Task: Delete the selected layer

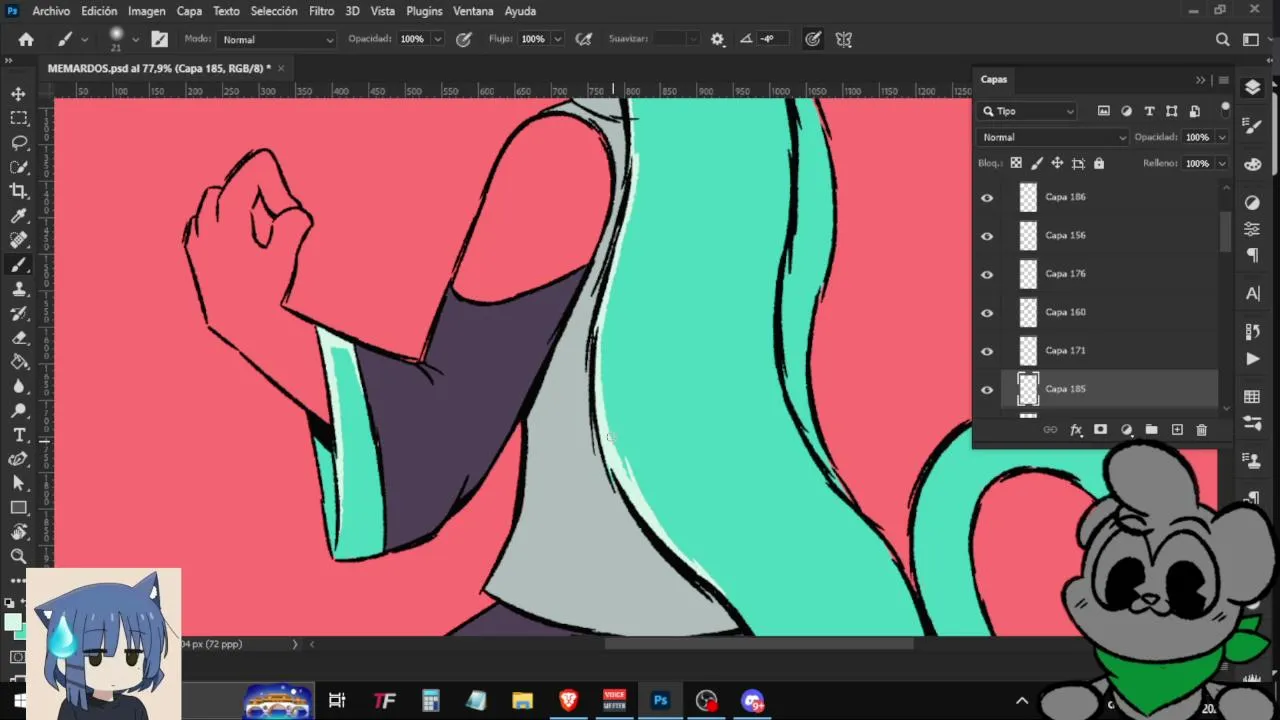Action: [x=1202, y=430]
